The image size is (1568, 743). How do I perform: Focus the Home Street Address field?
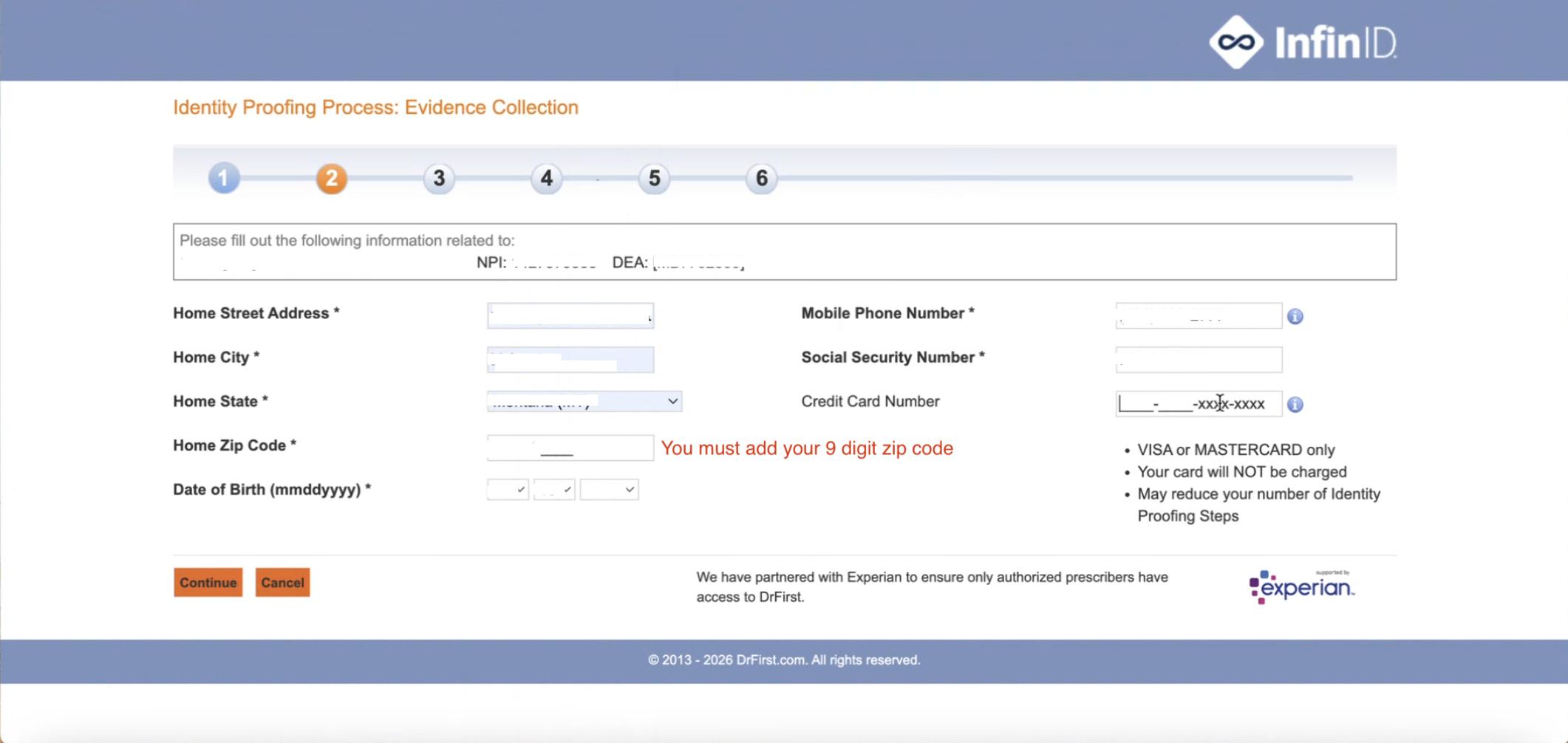coord(570,315)
